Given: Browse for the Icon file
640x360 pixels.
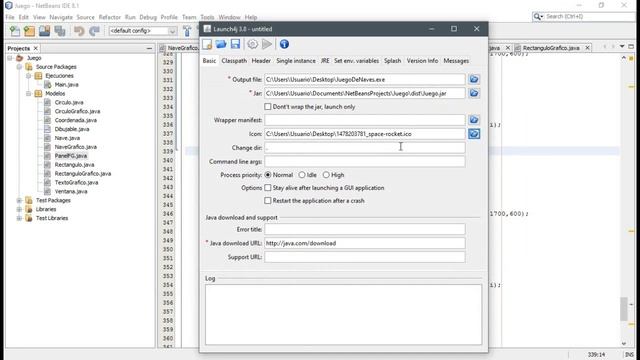Looking at the screenshot, I should pos(474,134).
